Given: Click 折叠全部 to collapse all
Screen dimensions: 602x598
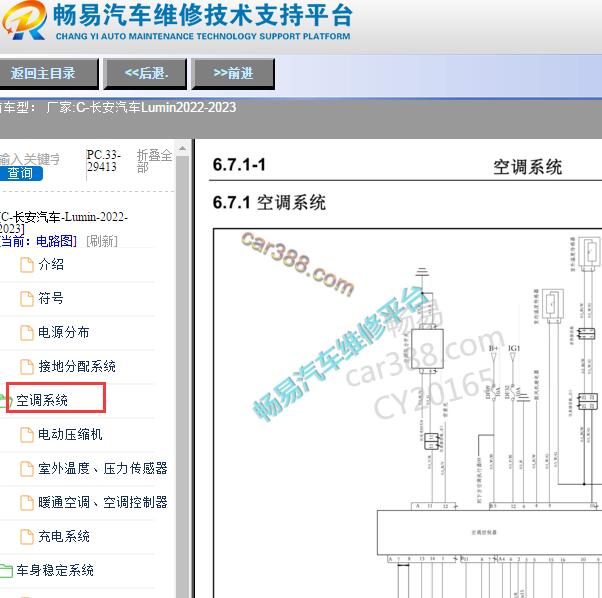Looking at the screenshot, I should 154,161.
